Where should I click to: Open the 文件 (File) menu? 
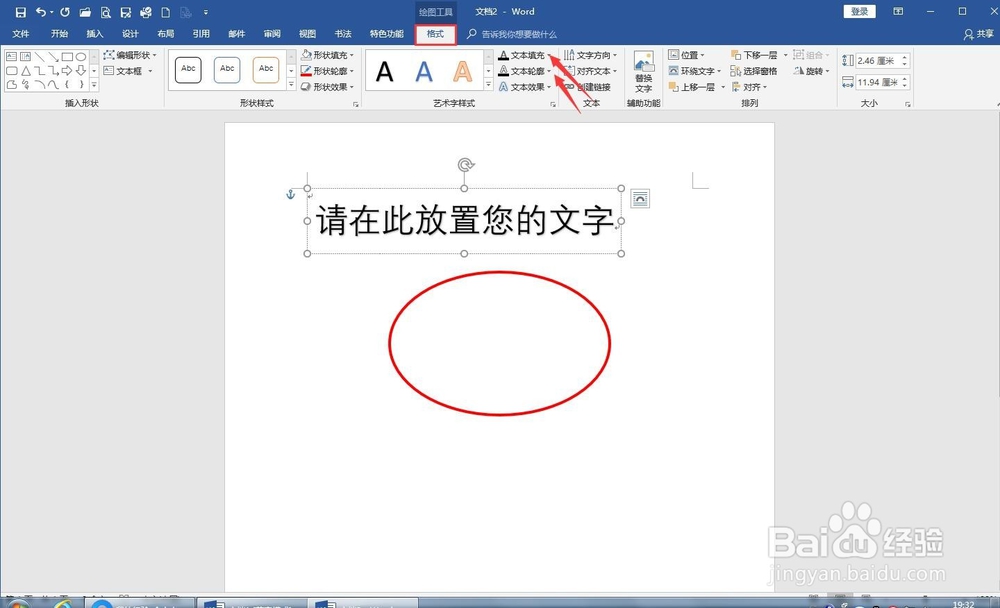point(21,33)
